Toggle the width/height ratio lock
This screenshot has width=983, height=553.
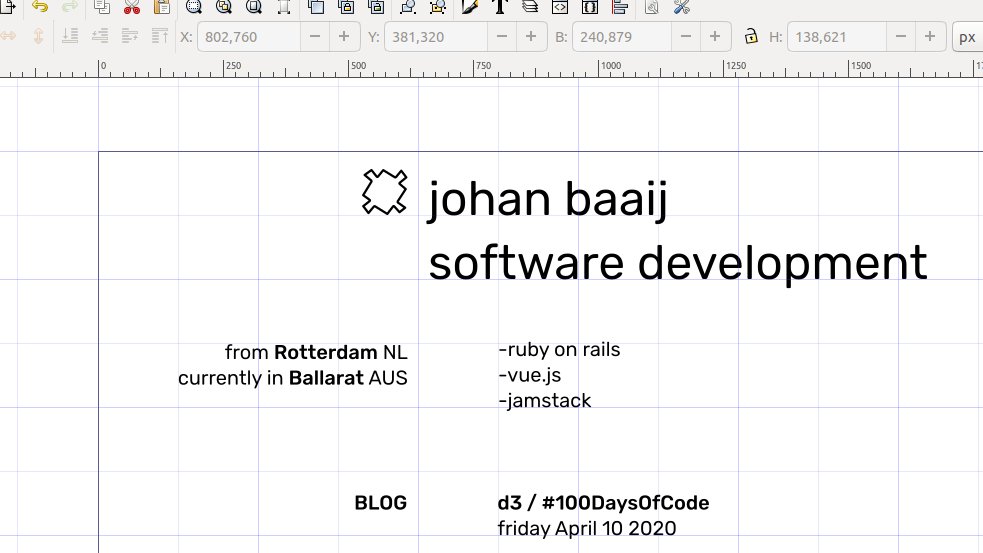(750, 36)
